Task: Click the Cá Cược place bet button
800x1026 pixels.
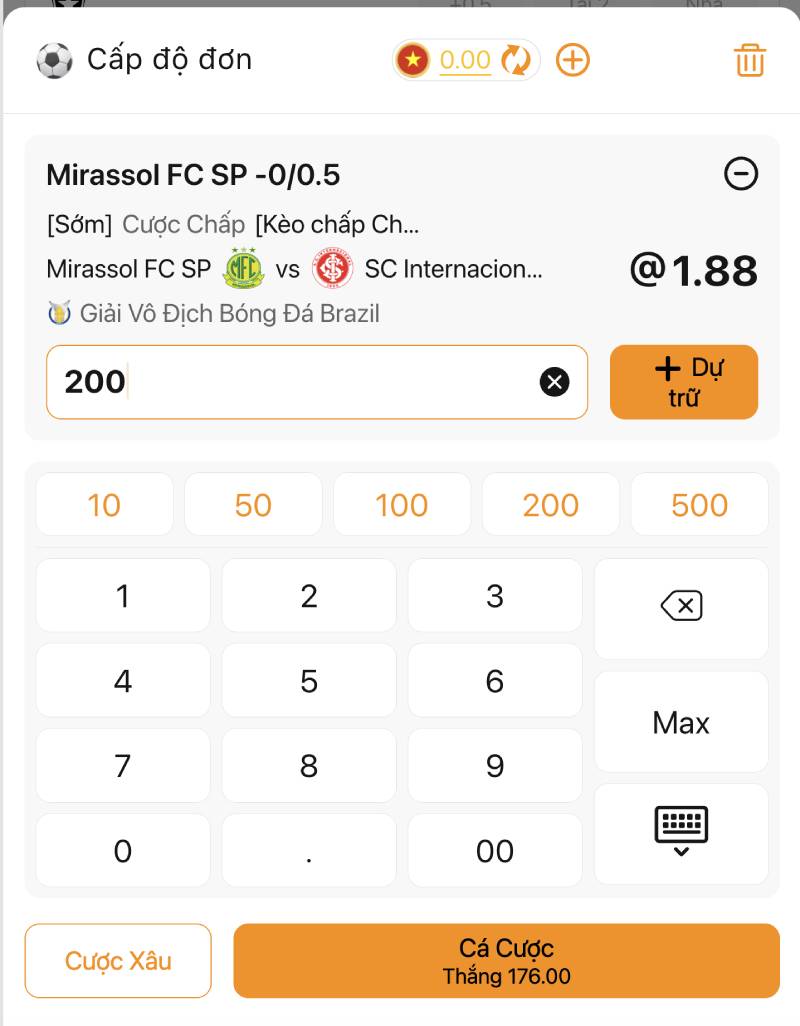Action: click(506, 960)
